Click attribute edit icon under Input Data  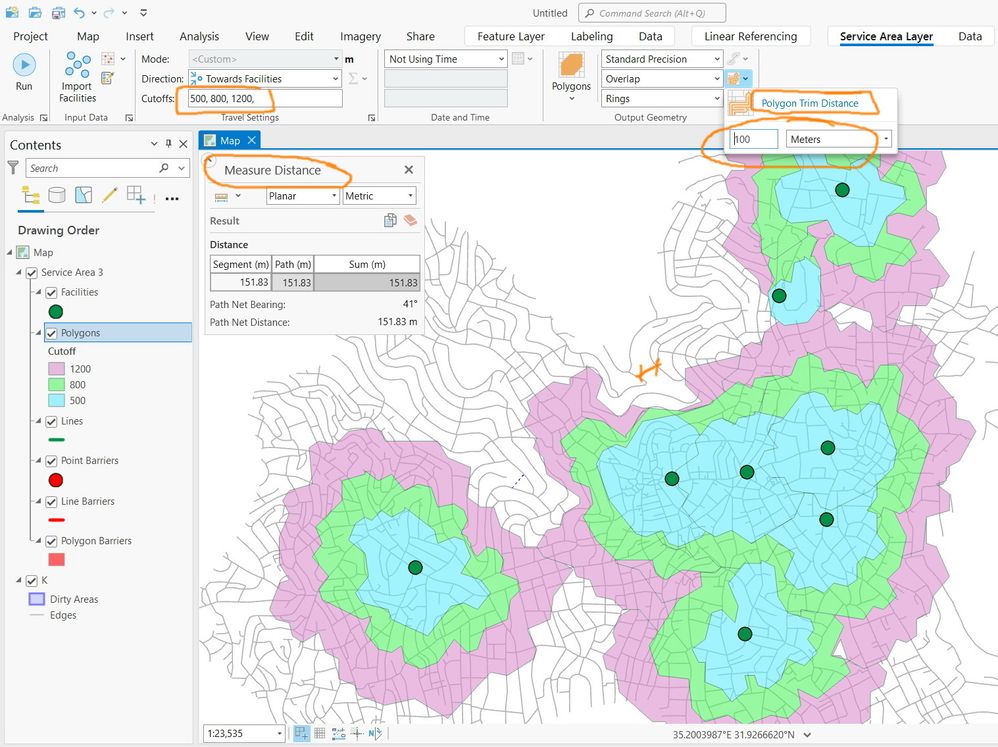pos(108,78)
